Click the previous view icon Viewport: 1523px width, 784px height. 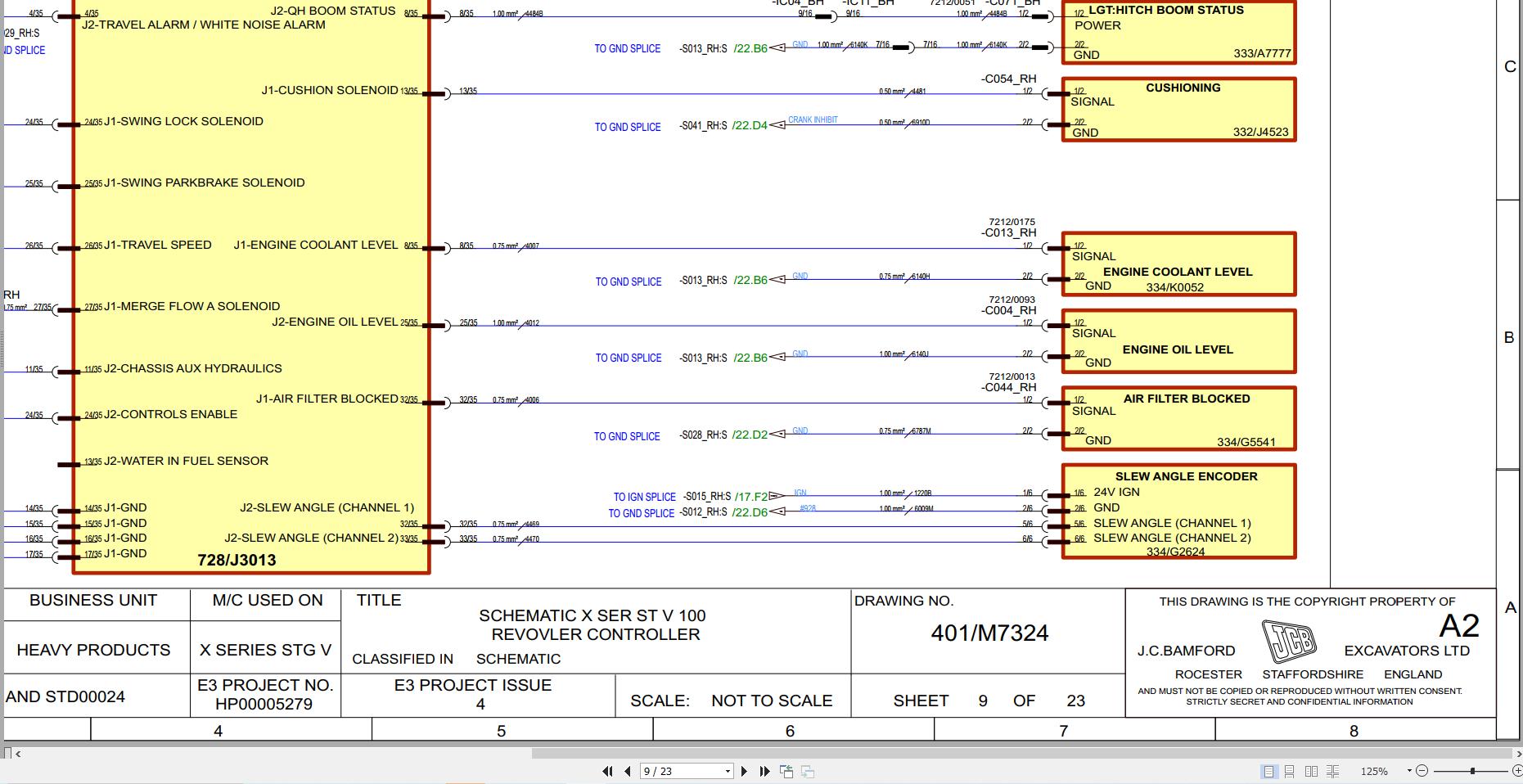coord(786,771)
